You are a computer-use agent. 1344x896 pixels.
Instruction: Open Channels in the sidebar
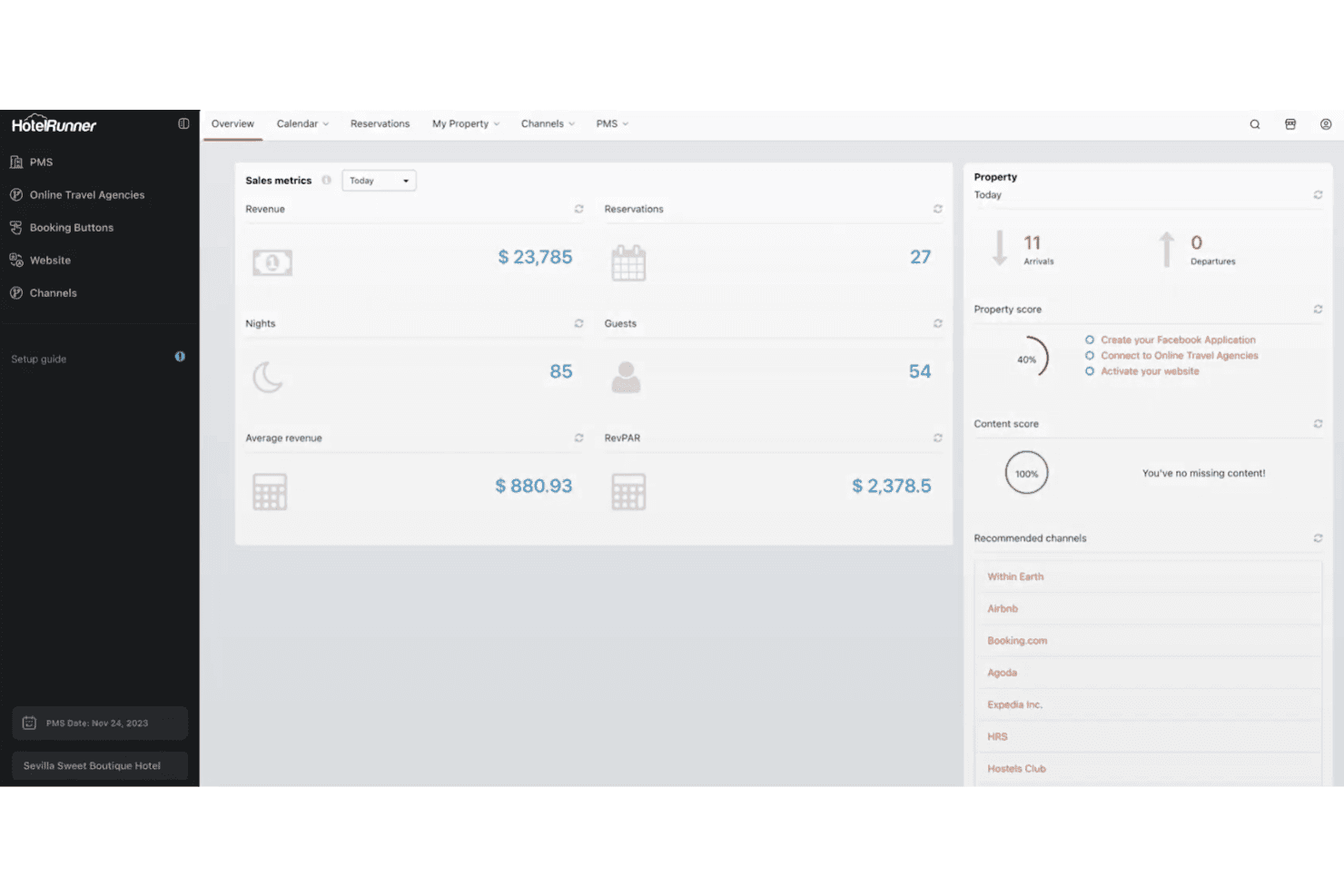pyautogui.click(x=44, y=292)
